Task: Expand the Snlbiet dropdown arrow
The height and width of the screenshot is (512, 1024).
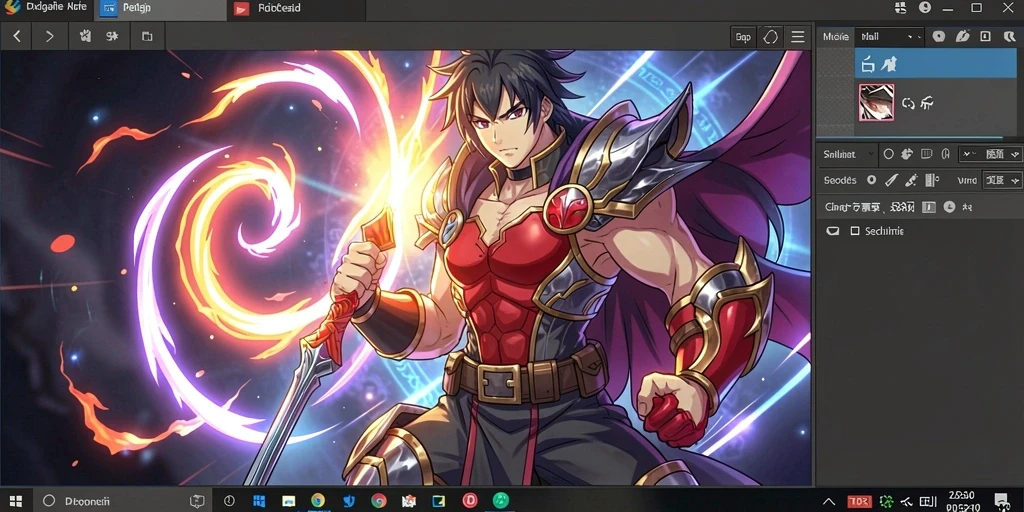Action: 869,155
